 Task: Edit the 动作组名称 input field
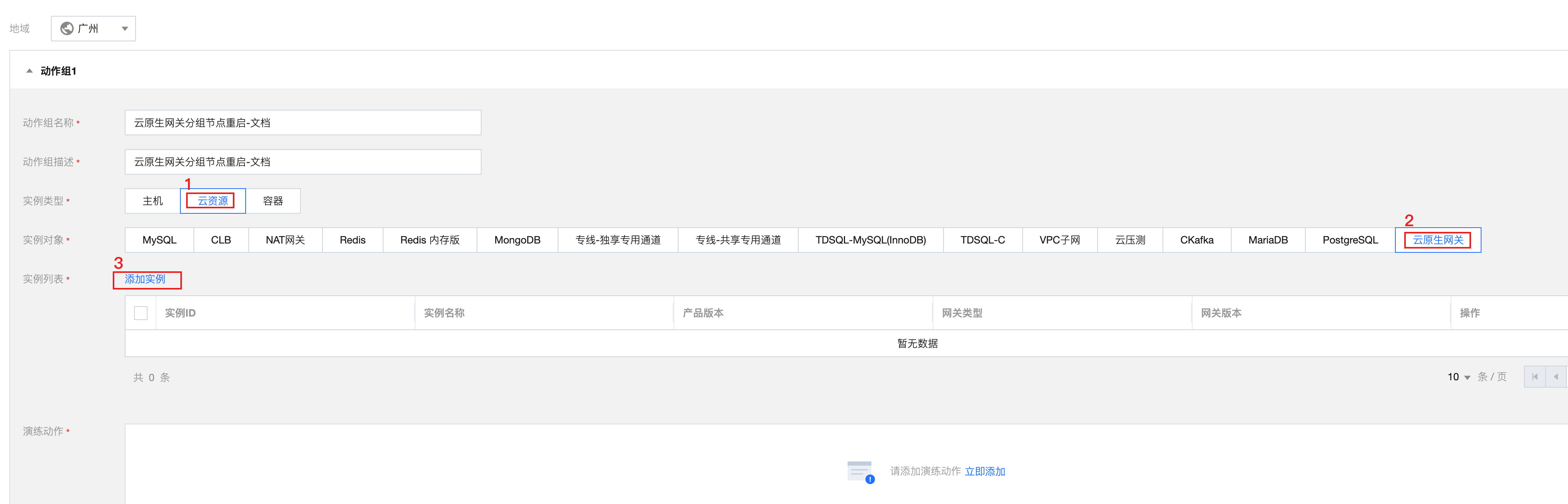click(x=302, y=123)
